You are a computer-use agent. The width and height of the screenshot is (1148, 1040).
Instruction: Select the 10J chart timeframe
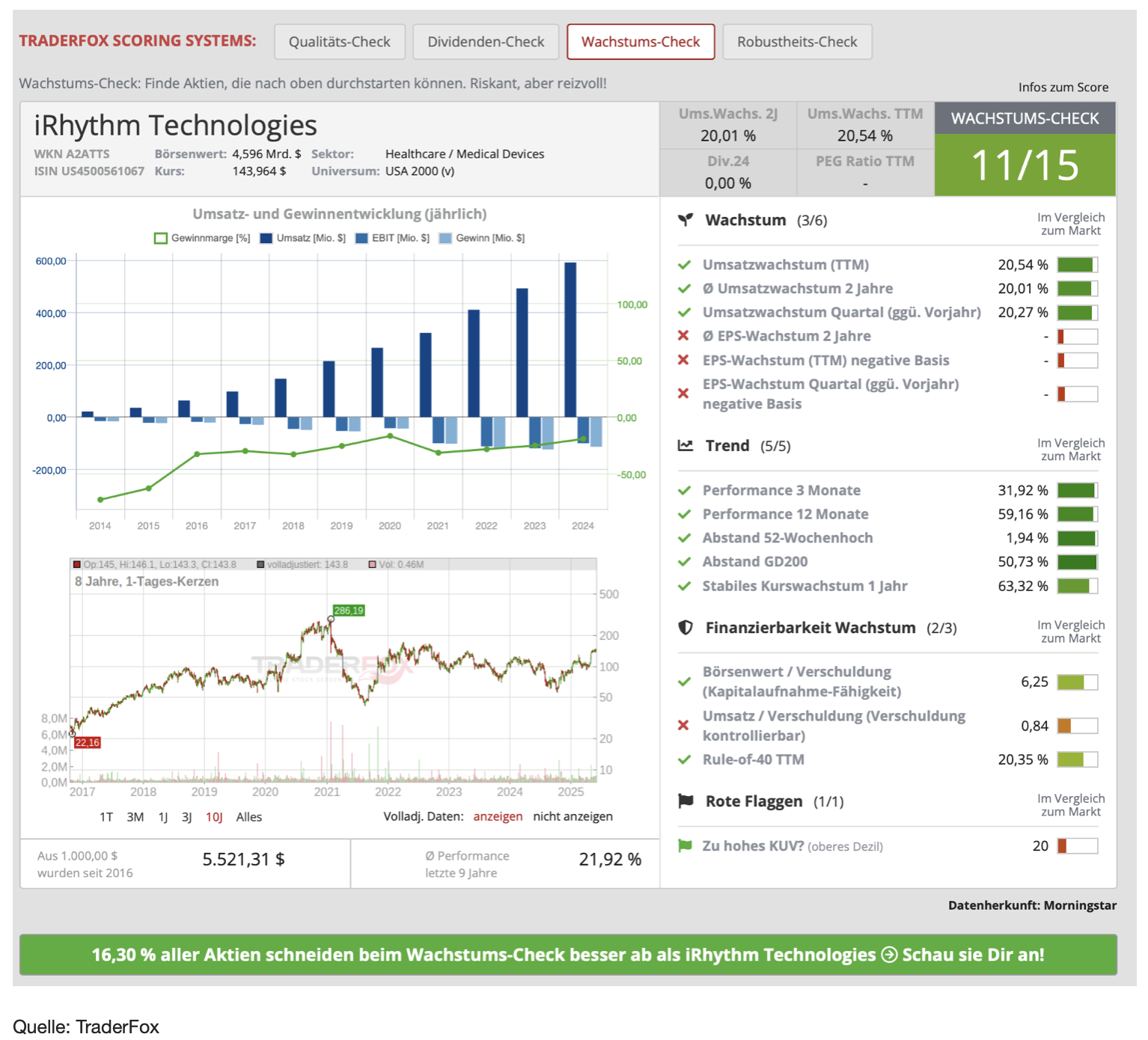tap(214, 817)
